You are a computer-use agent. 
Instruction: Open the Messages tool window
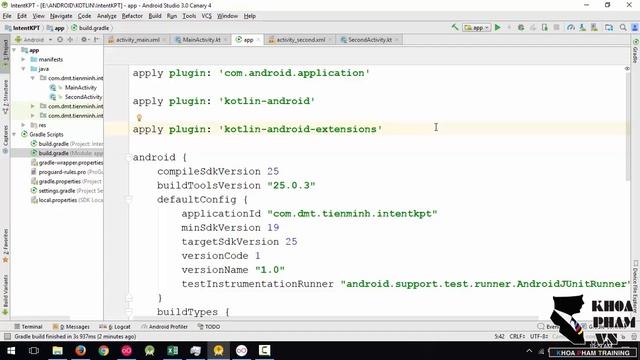pyautogui.click(x=71, y=327)
